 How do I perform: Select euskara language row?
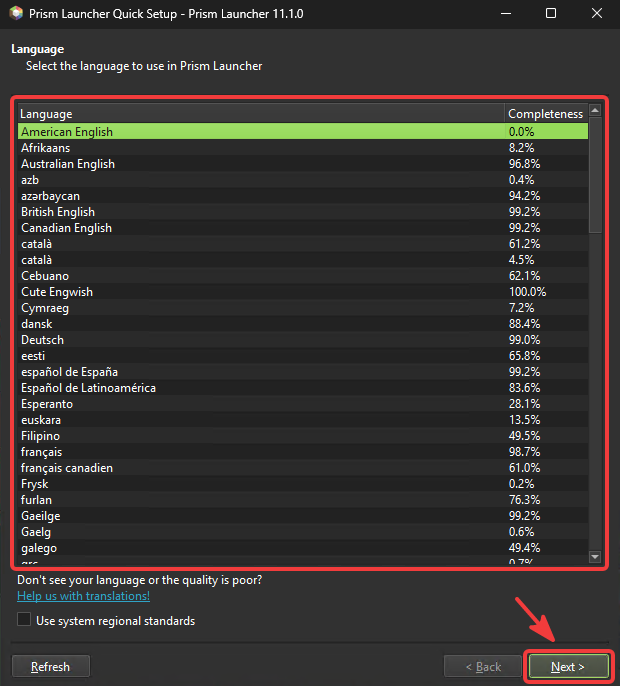[x=303, y=420]
